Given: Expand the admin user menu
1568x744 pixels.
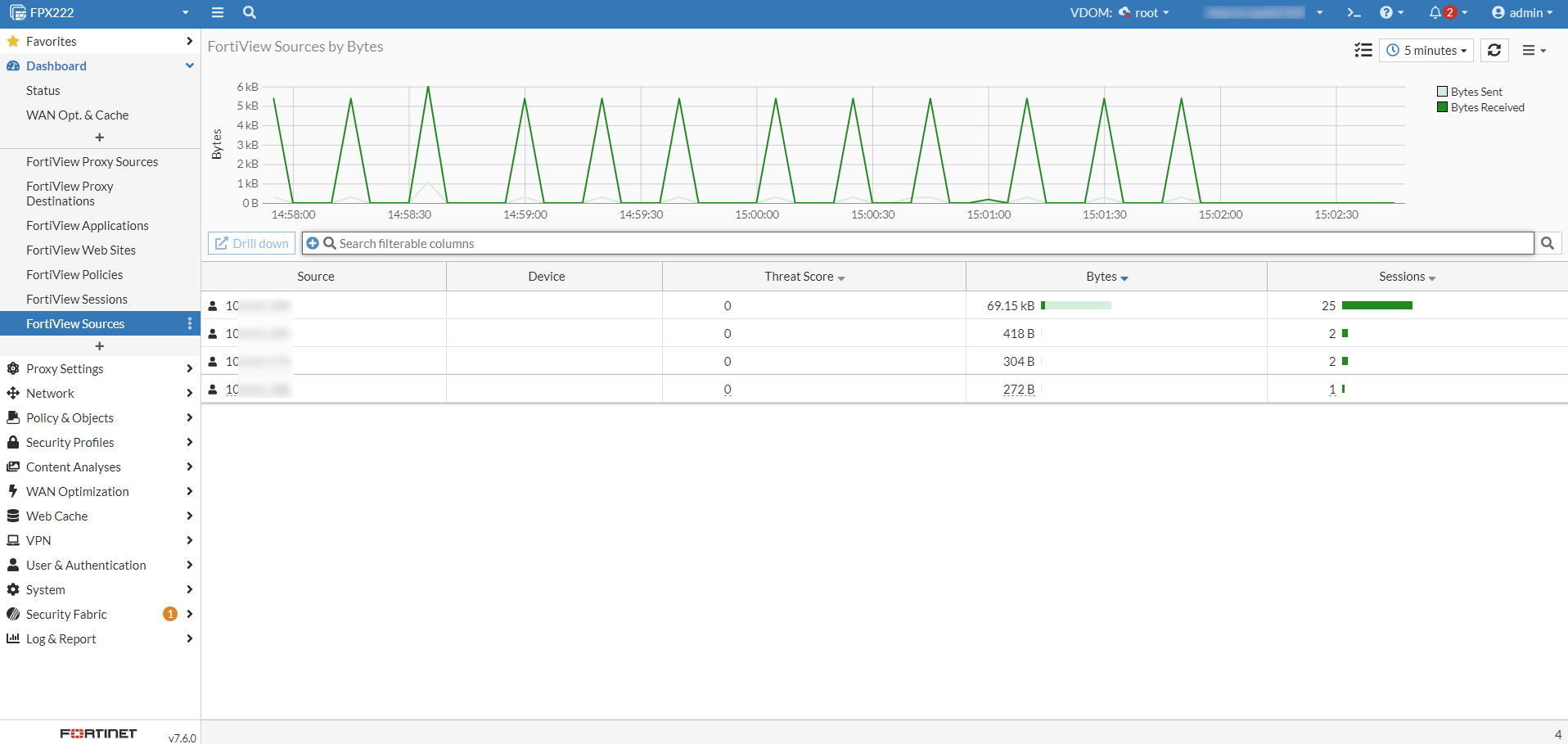Looking at the screenshot, I should click(1521, 12).
